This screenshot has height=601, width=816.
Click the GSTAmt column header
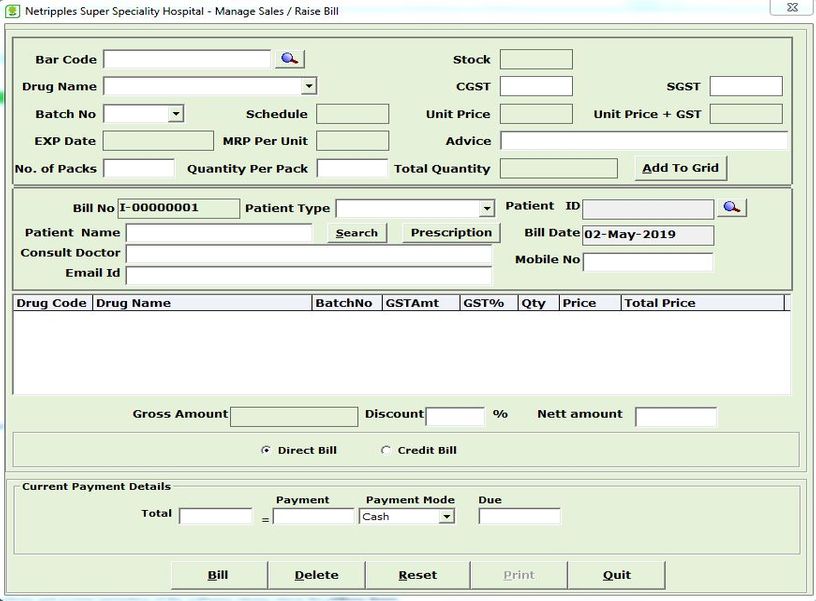pos(421,303)
